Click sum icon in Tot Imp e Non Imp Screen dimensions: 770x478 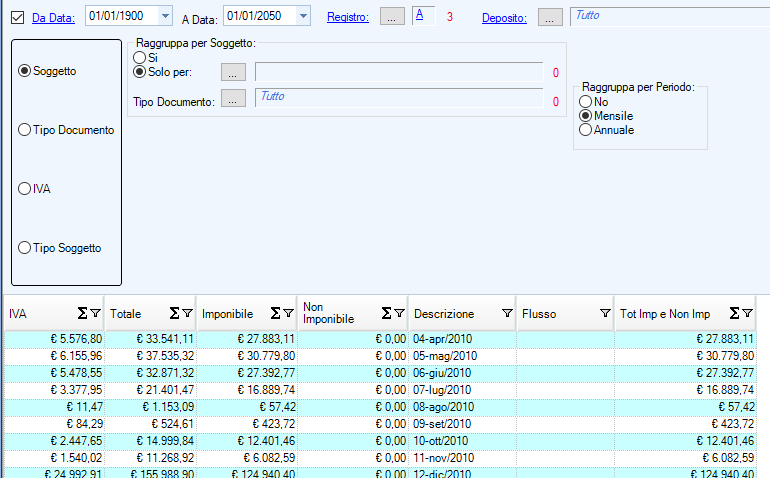[x=735, y=313]
